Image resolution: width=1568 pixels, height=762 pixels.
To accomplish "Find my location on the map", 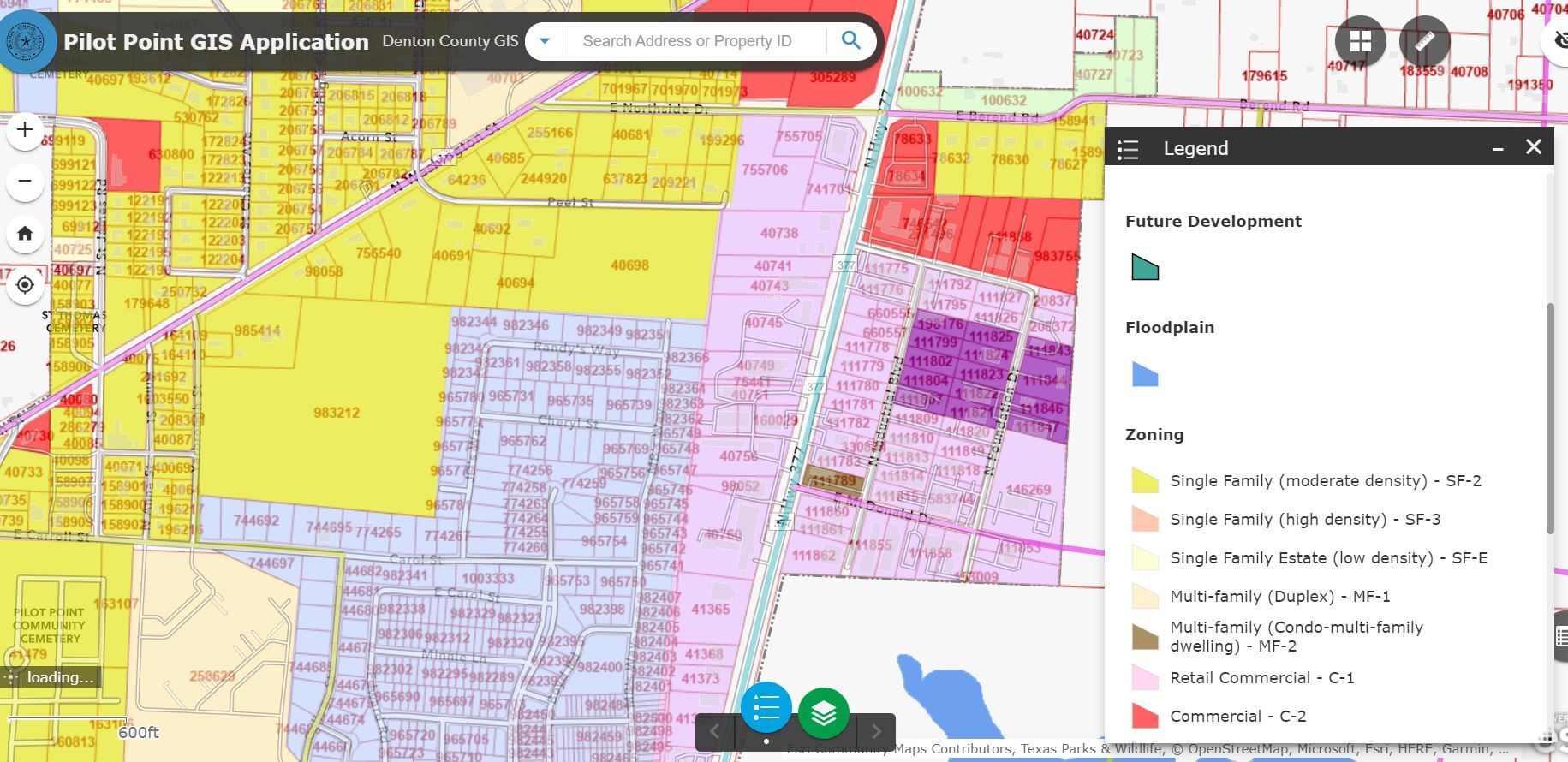I will pos(25,285).
